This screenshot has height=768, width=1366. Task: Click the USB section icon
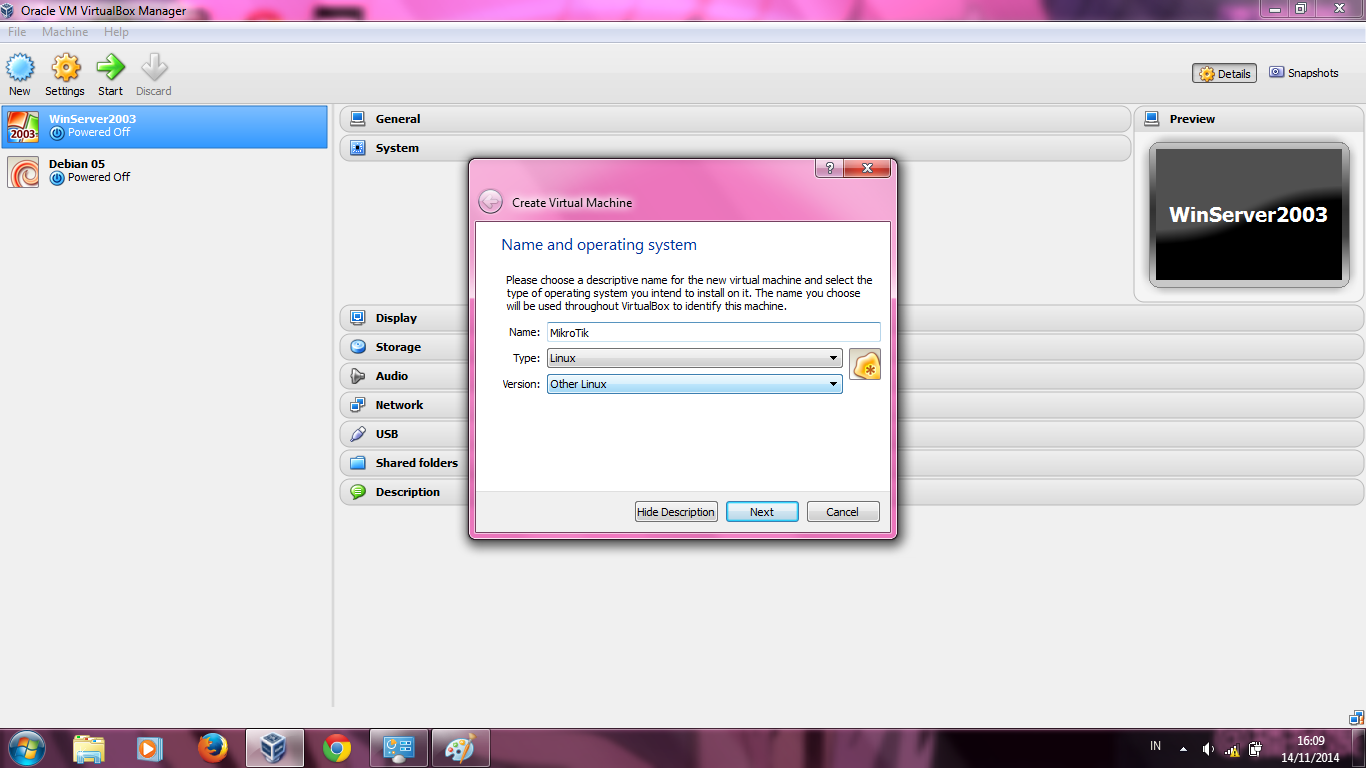357,434
